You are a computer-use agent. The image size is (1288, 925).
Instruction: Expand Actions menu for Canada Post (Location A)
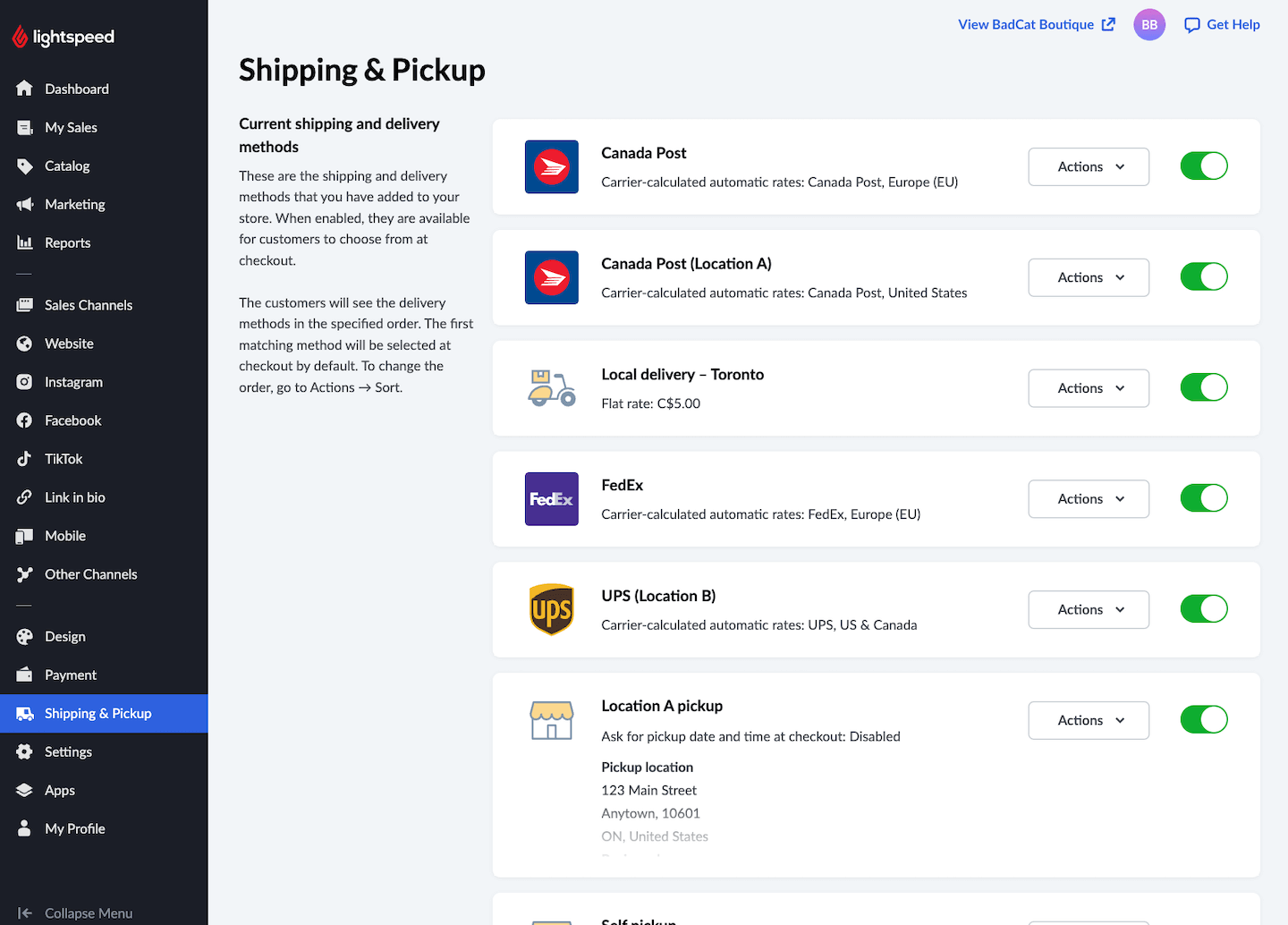[x=1089, y=277]
